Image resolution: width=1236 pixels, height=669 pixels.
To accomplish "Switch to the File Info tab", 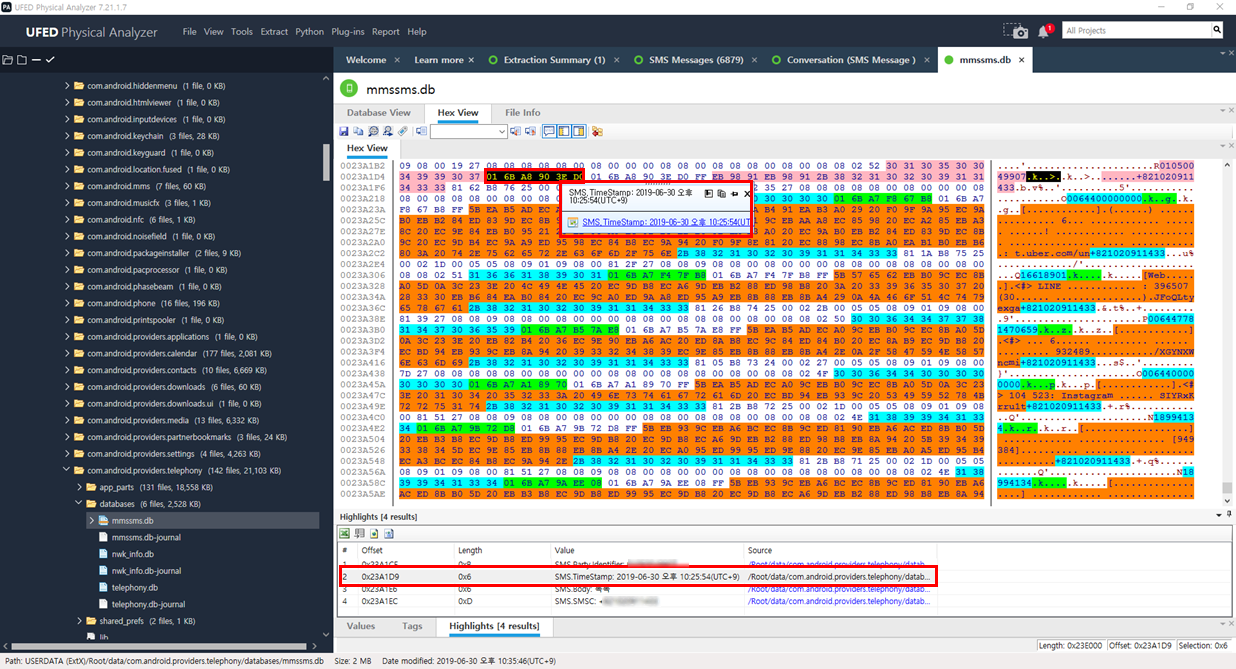I will [x=523, y=113].
